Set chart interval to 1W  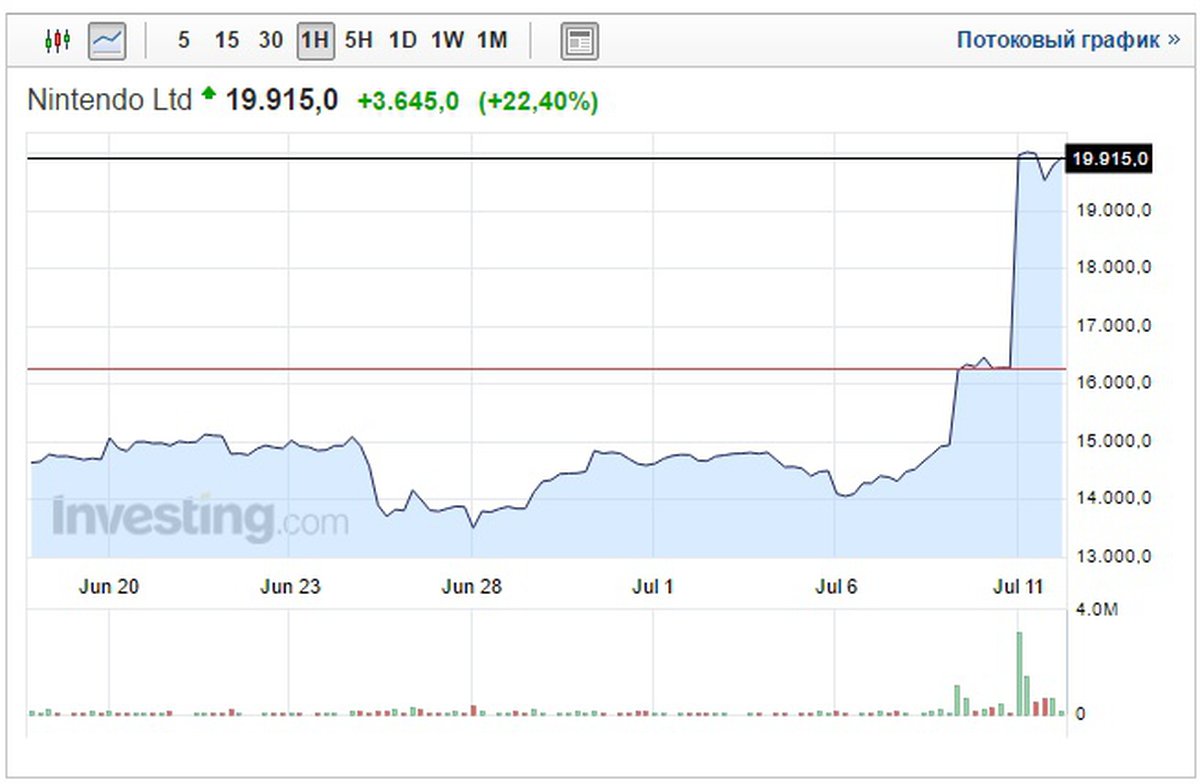(x=447, y=41)
